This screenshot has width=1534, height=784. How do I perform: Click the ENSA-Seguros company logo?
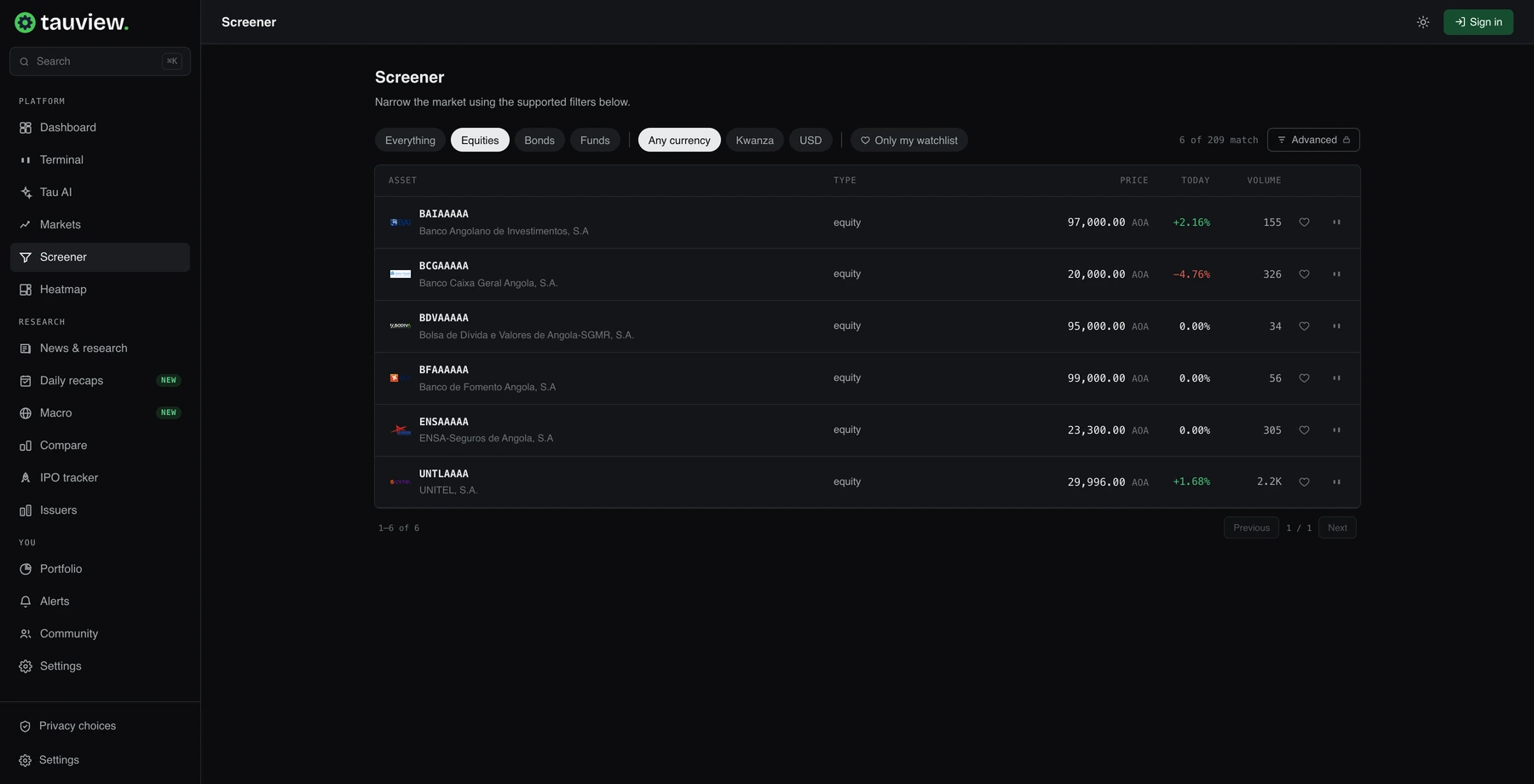[400, 430]
